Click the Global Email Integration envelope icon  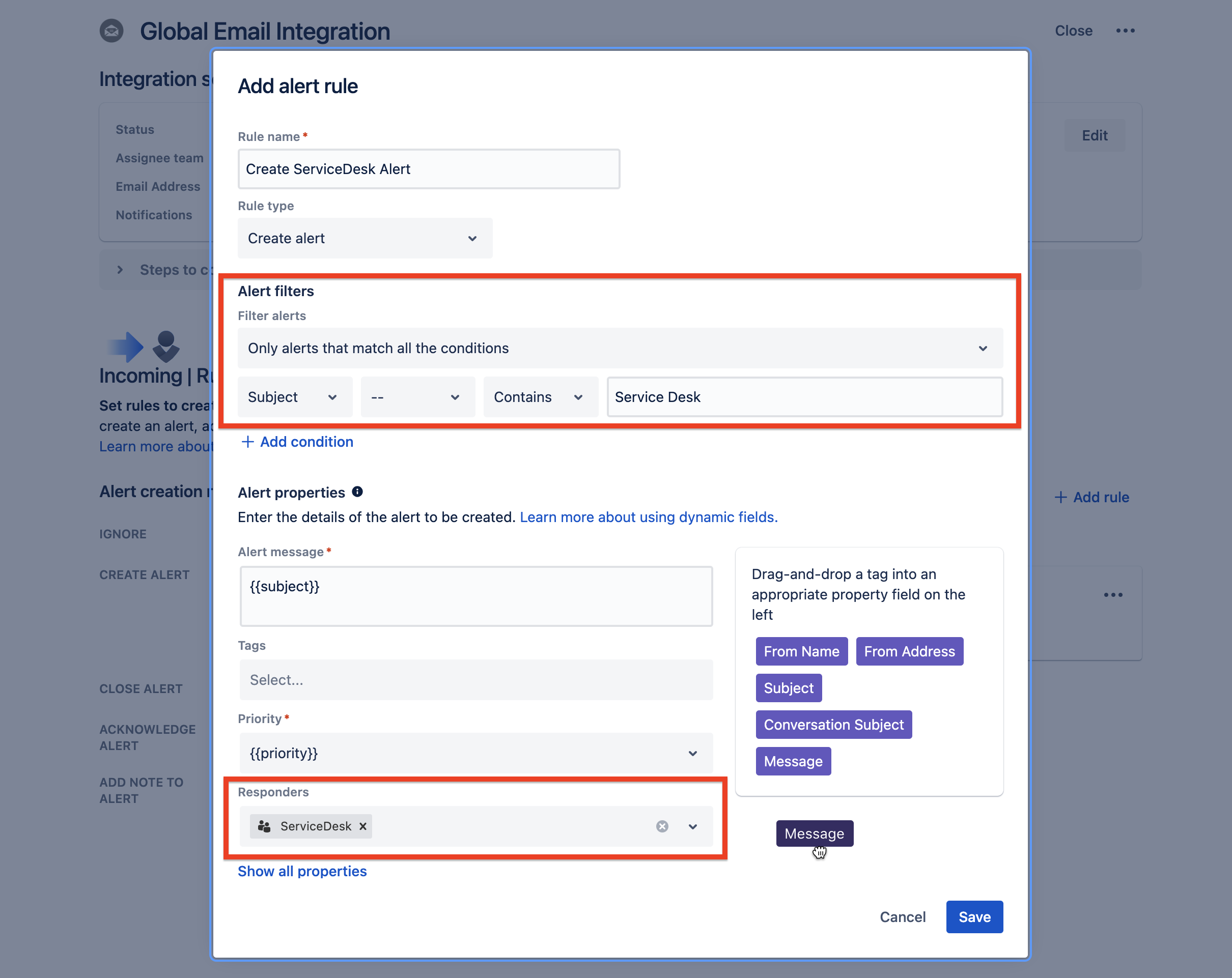point(111,31)
